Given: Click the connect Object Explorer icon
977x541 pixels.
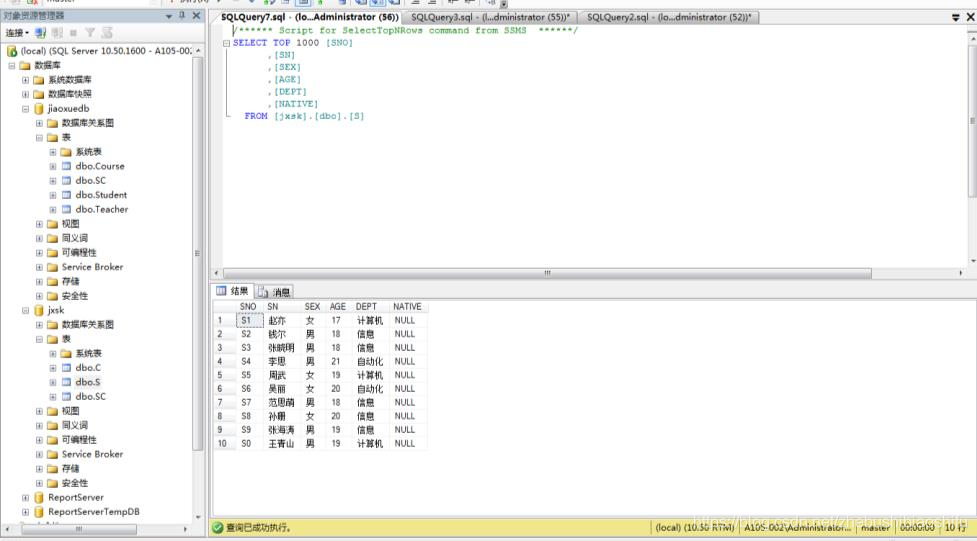Looking at the screenshot, I should pos(41,33).
